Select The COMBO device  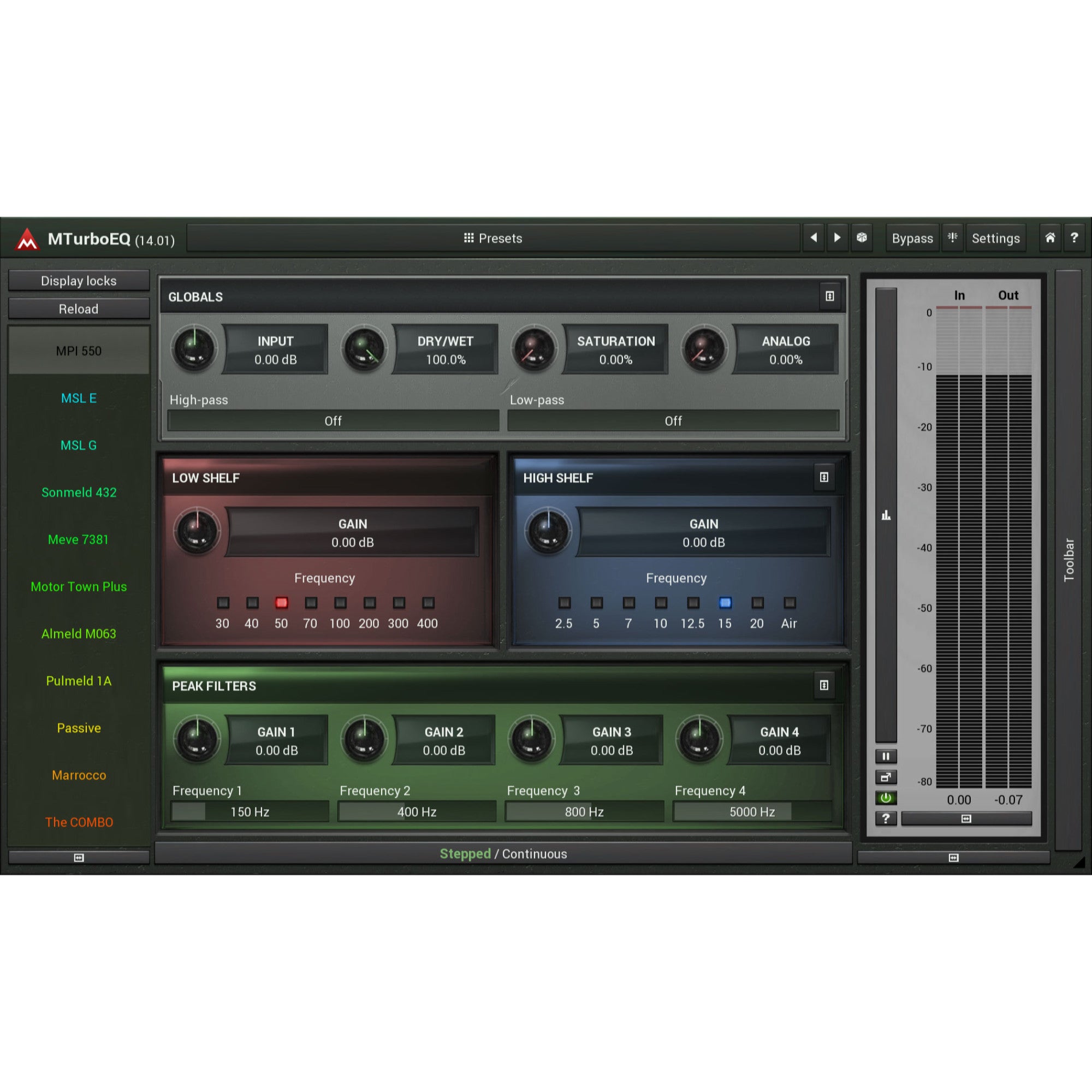click(x=79, y=822)
